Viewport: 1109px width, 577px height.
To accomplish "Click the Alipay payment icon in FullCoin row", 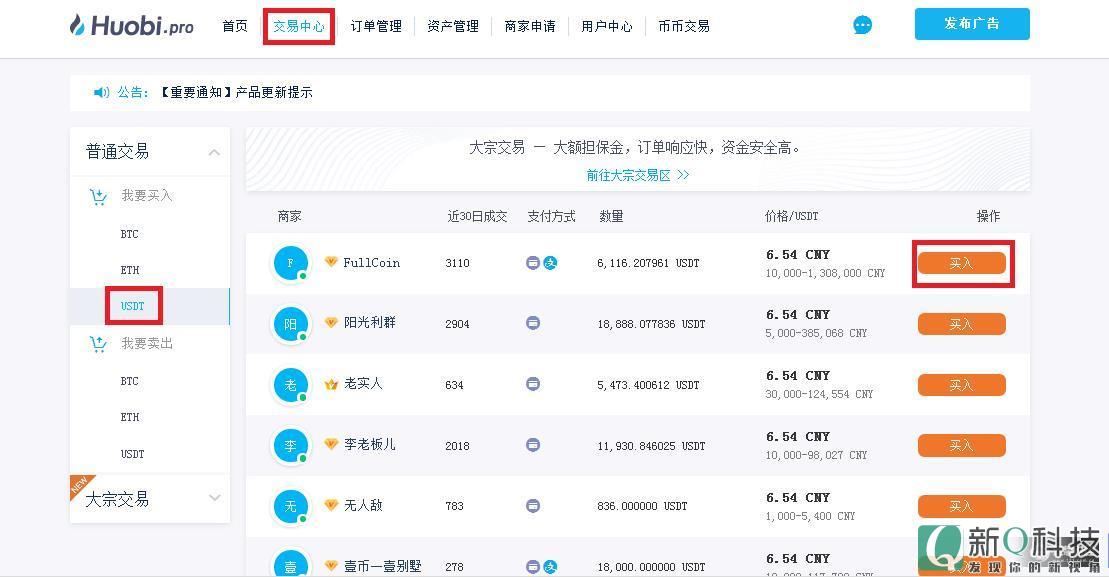I will [550, 263].
